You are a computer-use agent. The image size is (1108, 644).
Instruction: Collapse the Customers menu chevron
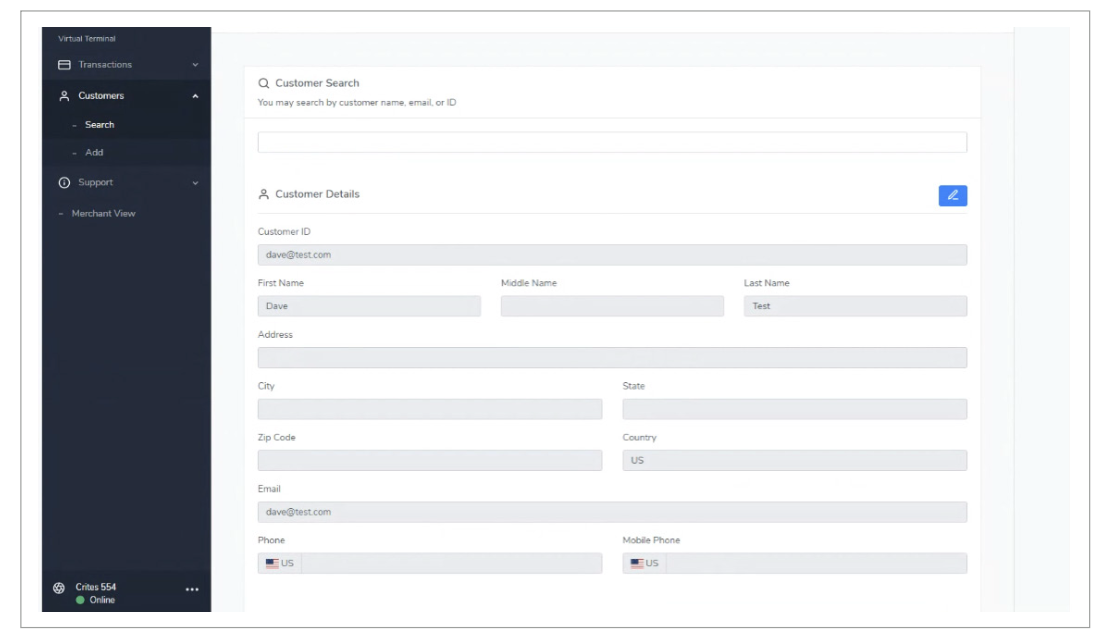coord(195,97)
